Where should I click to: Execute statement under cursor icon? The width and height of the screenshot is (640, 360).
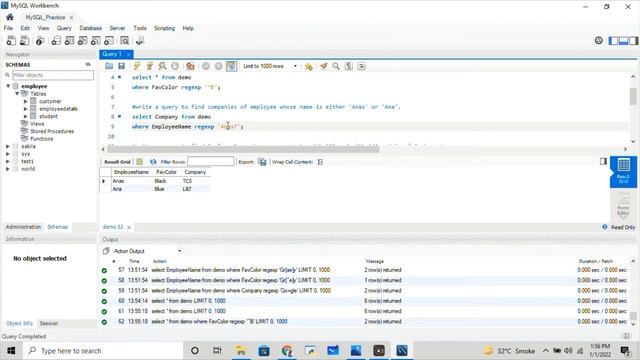tap(150, 66)
